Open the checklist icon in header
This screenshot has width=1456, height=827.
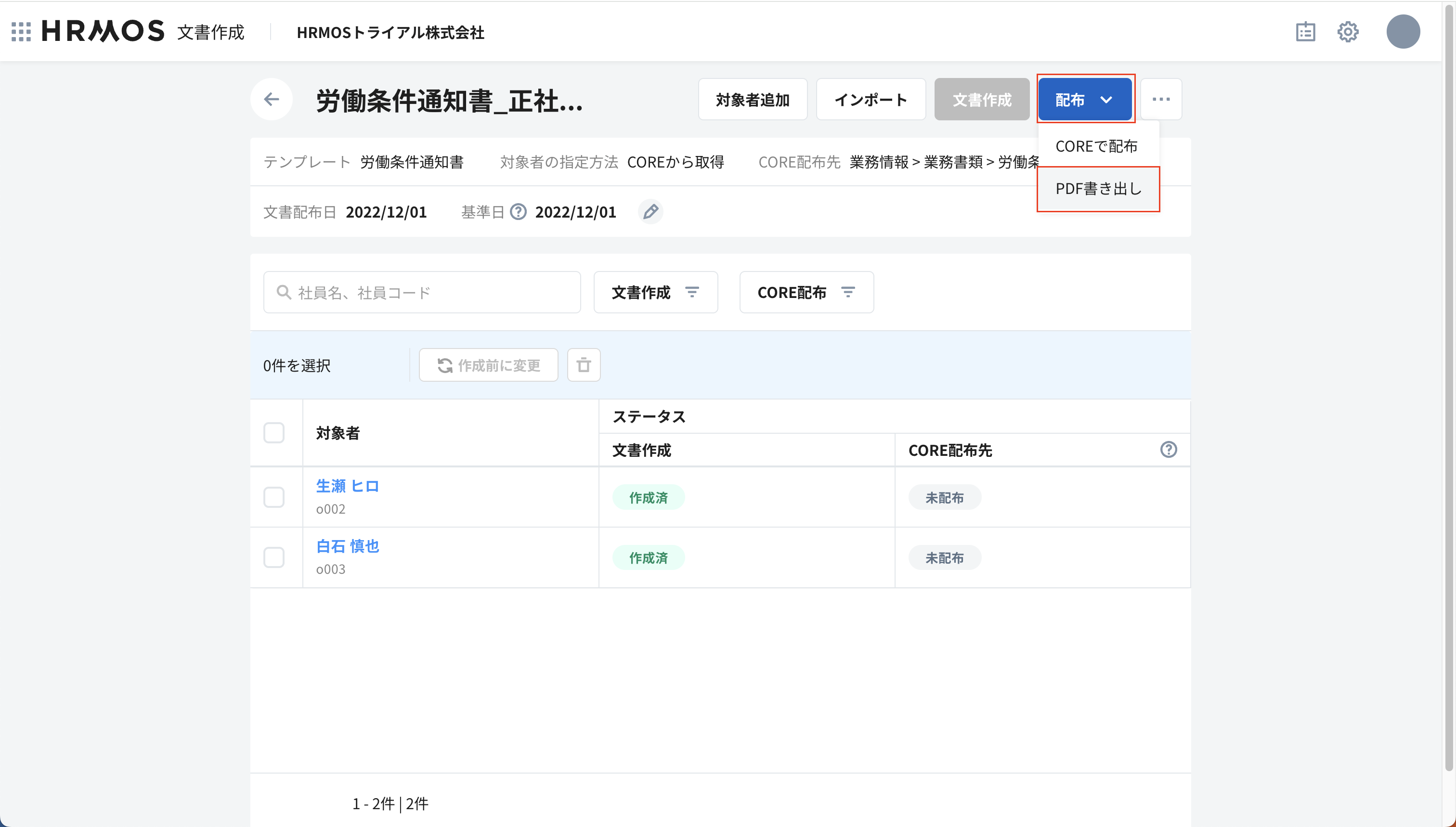click(1305, 32)
